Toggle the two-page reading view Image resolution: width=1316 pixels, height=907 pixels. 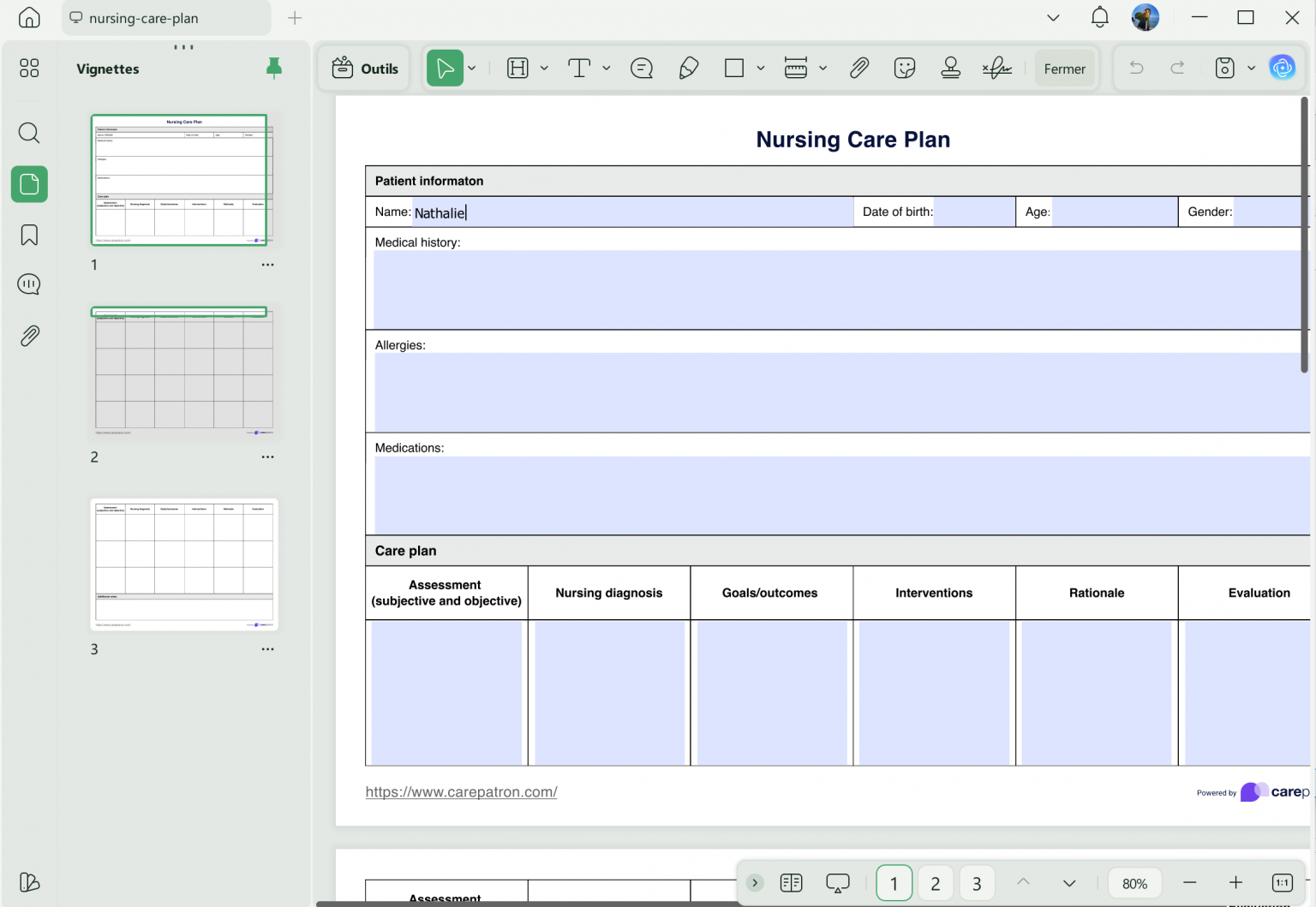[x=792, y=883]
